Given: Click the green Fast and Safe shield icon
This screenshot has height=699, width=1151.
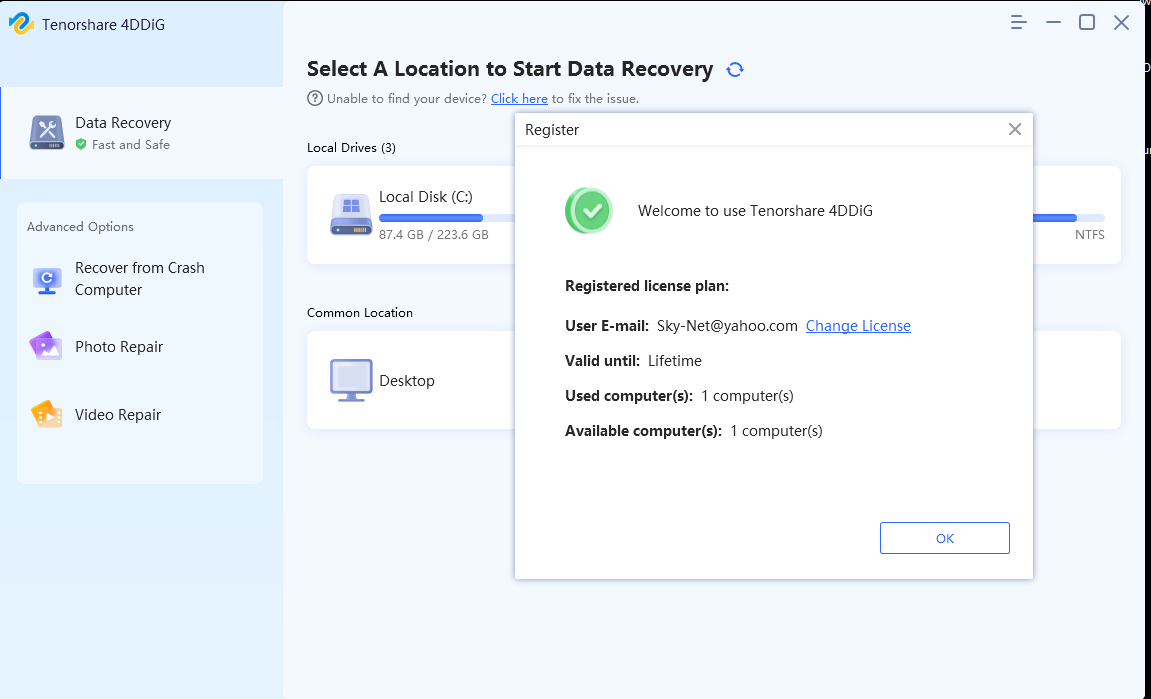Looking at the screenshot, I should point(81,145).
